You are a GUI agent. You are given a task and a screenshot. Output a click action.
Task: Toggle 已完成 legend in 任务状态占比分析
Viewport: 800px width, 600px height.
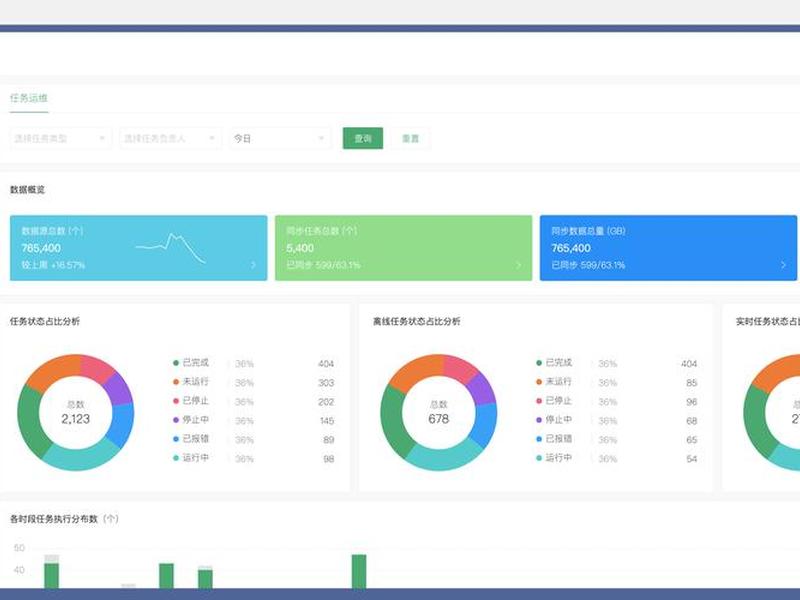pyautogui.click(x=191, y=363)
